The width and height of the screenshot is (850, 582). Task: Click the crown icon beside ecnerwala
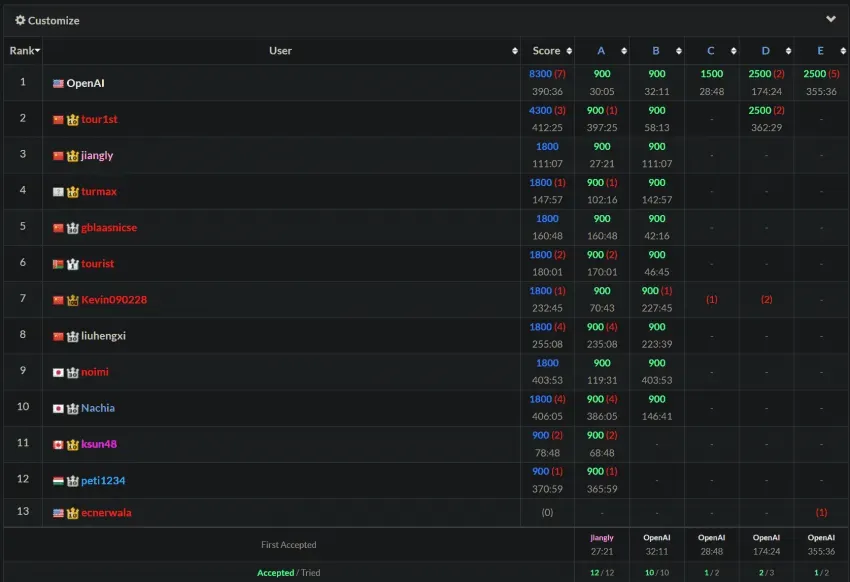[73, 513]
